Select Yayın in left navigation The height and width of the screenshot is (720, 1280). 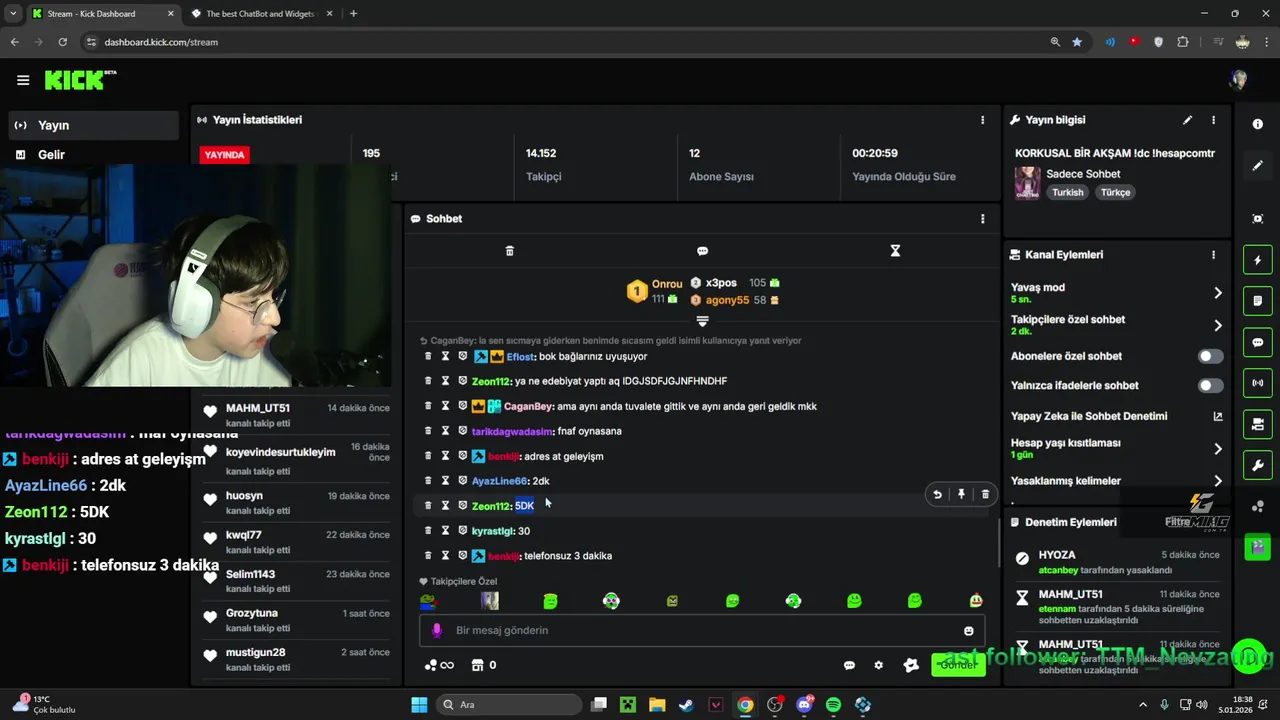[94, 125]
